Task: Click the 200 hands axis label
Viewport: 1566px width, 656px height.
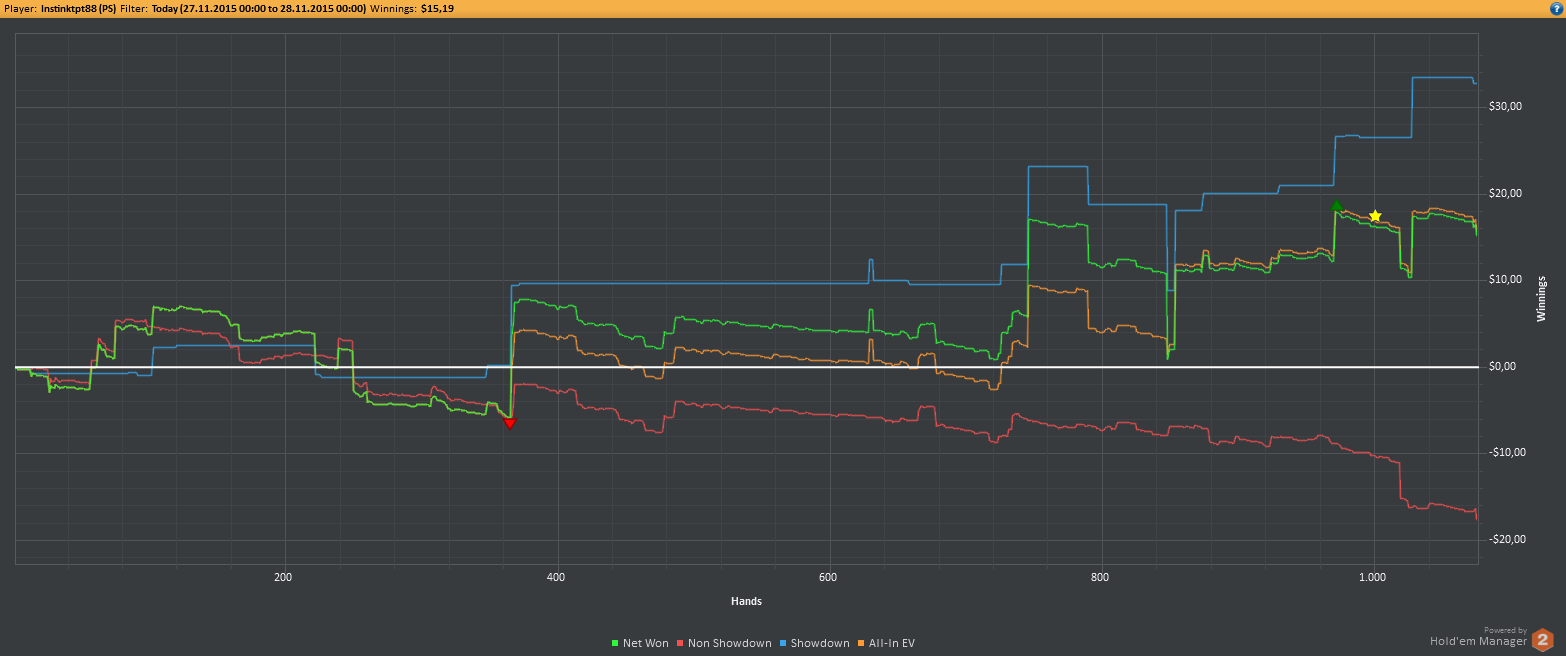Action: point(283,577)
